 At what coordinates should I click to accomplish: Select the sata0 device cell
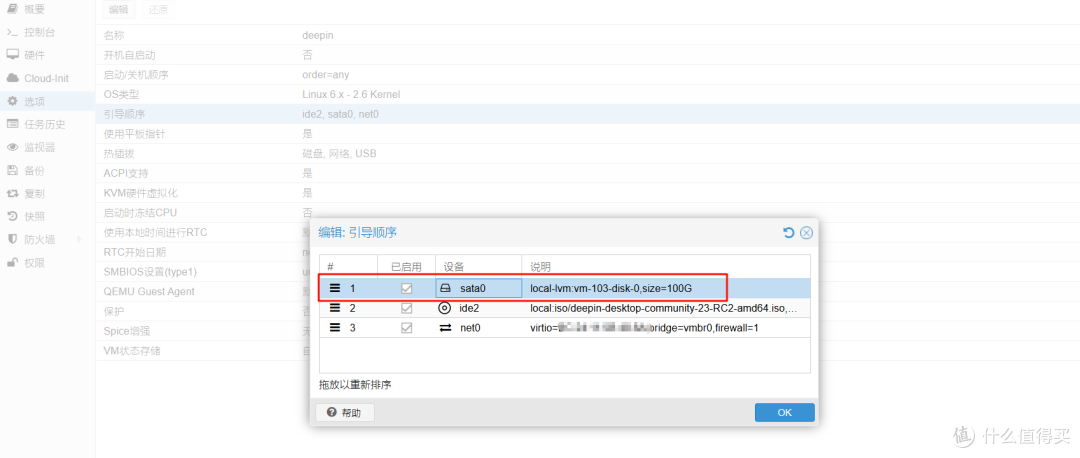[478, 289]
